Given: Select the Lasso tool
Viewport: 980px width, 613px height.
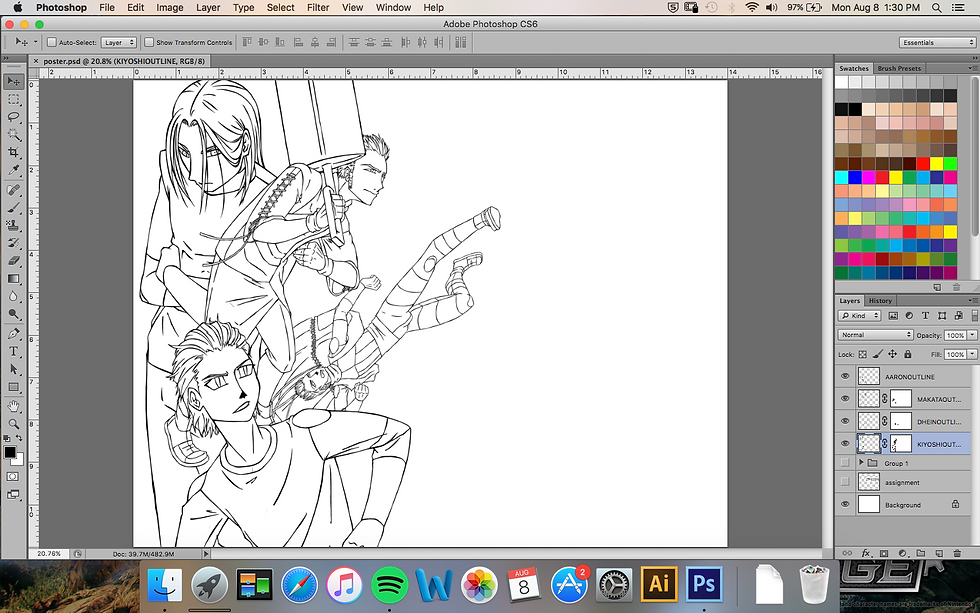Looking at the screenshot, I should (x=14, y=117).
